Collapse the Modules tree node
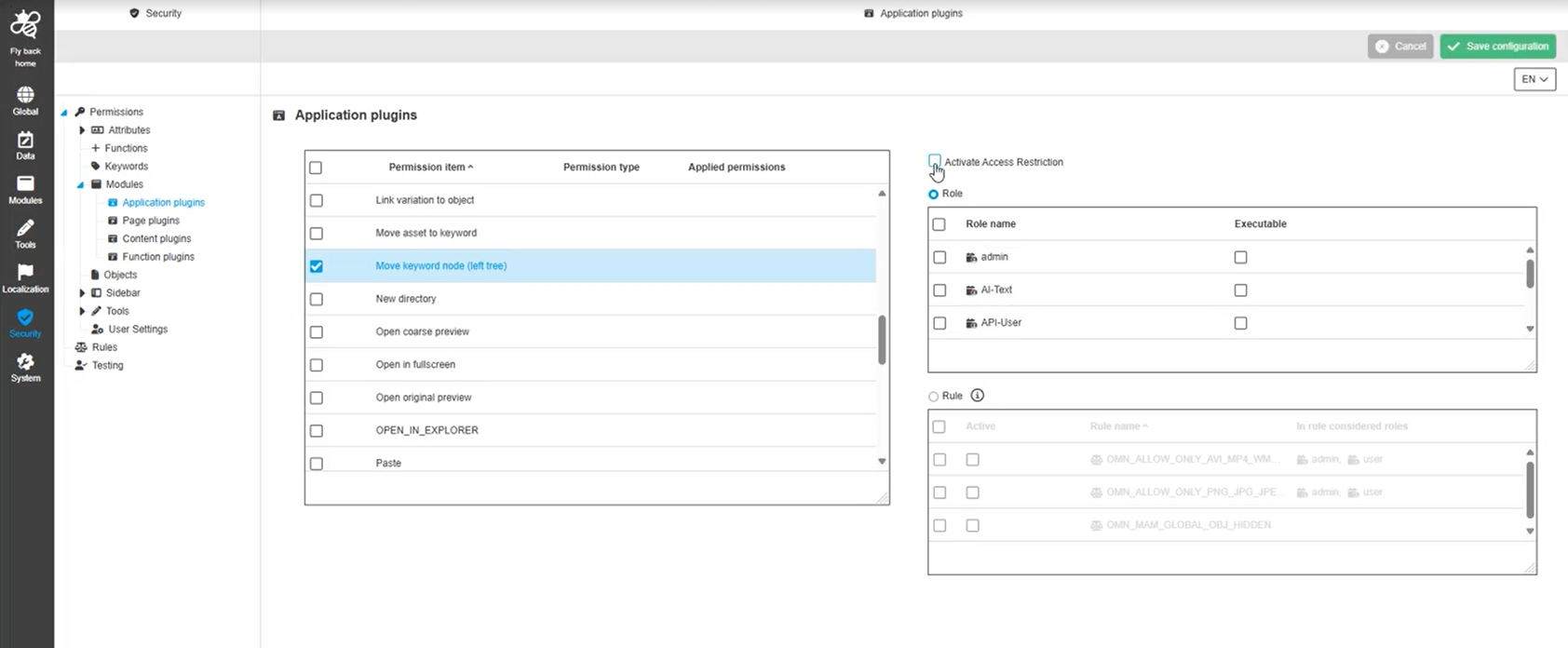 tap(81, 184)
